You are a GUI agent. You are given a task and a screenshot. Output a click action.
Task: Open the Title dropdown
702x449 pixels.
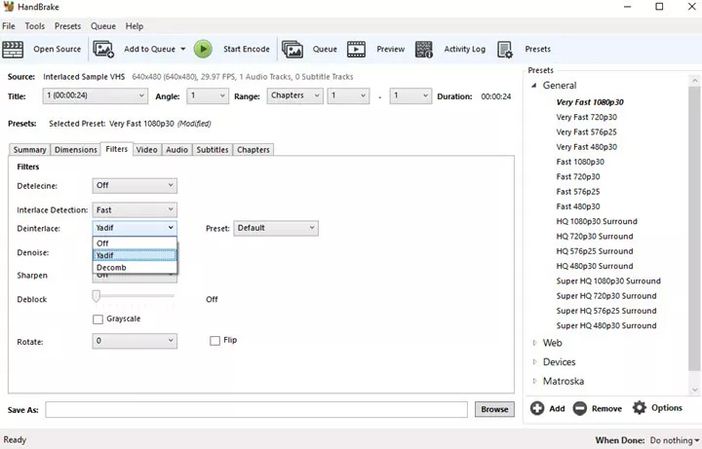[95, 96]
